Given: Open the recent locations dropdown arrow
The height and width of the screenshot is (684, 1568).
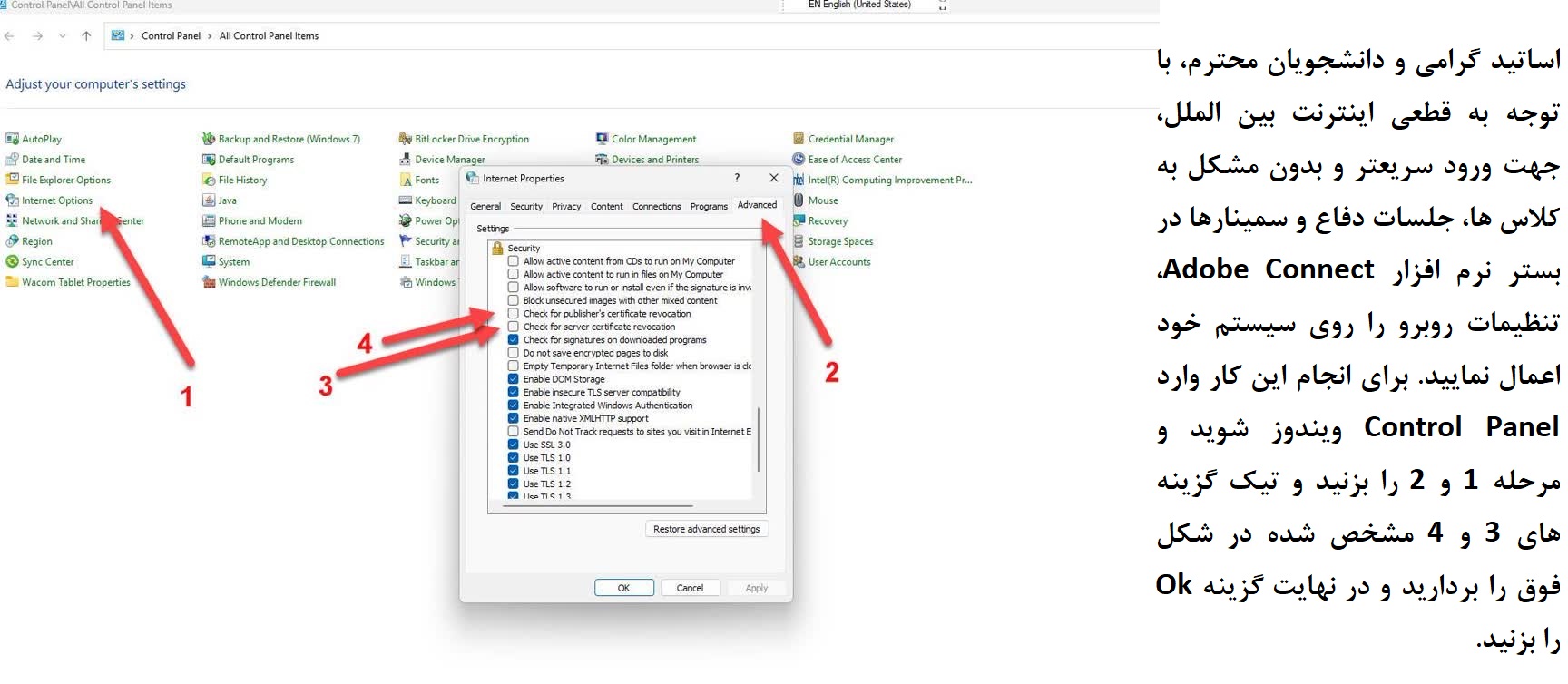Looking at the screenshot, I should pyautogui.click(x=62, y=36).
